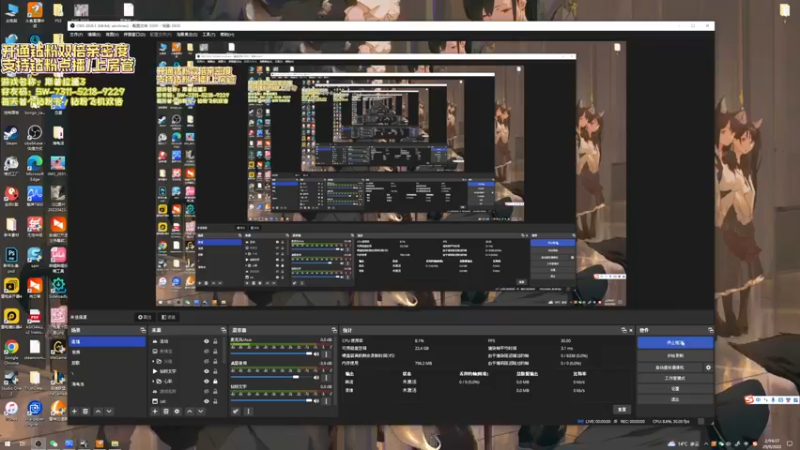Open virtual camera settings gear
This screenshot has height=450, width=800.
pyautogui.click(x=708, y=367)
